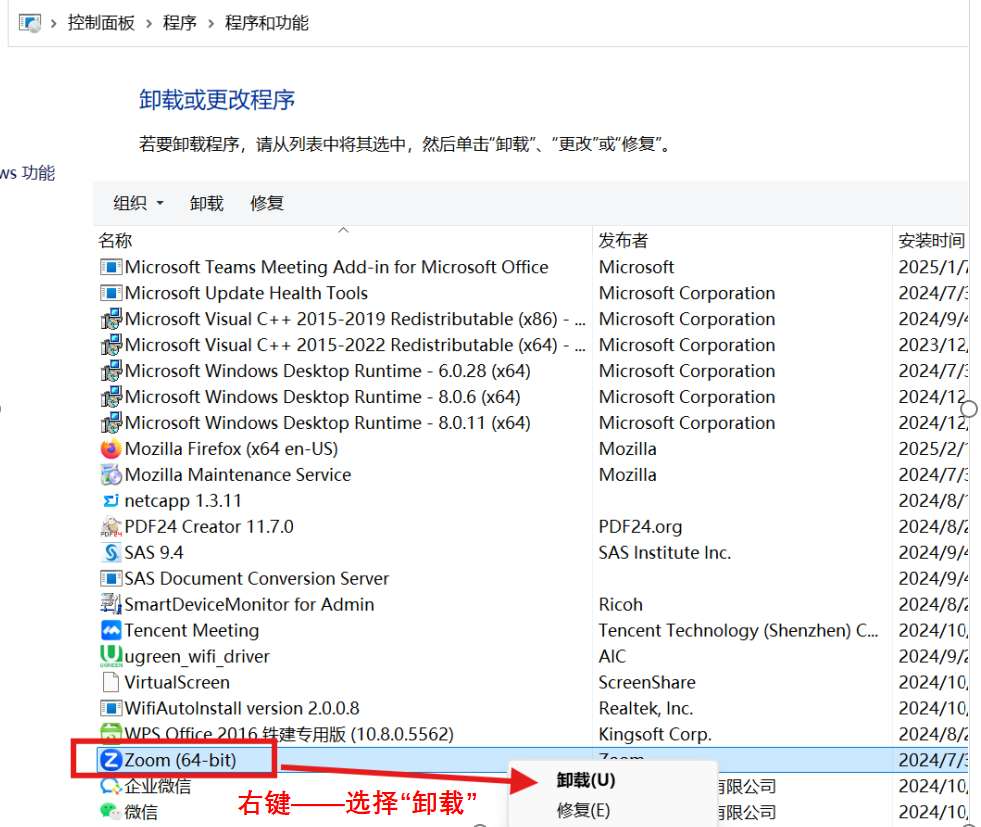Click the Ricoh publisher cell
This screenshot has height=827, width=981.
[621, 604]
